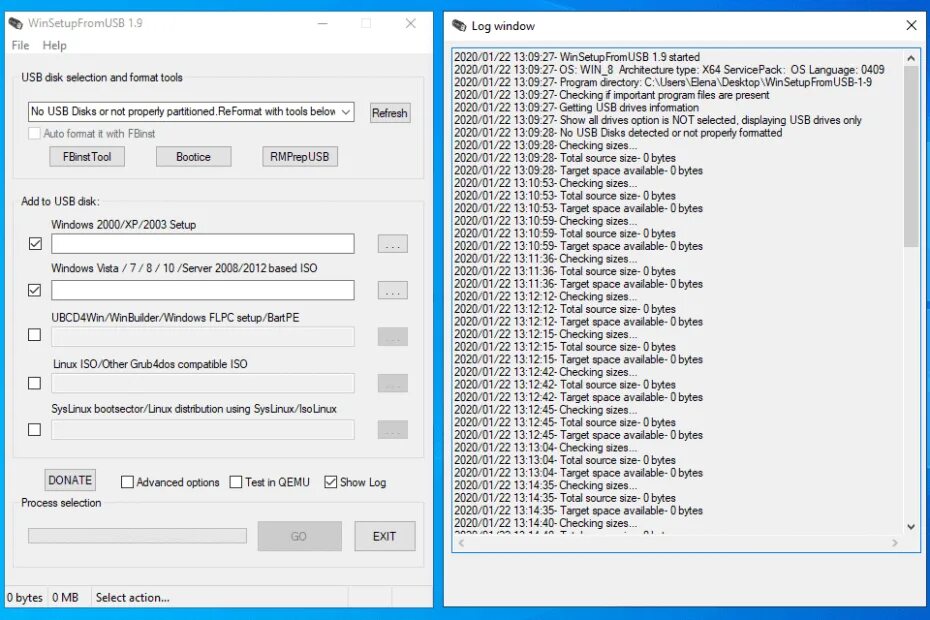
Task: Browse for Windows Vista/7/8/10 ISO file
Action: tap(393, 290)
